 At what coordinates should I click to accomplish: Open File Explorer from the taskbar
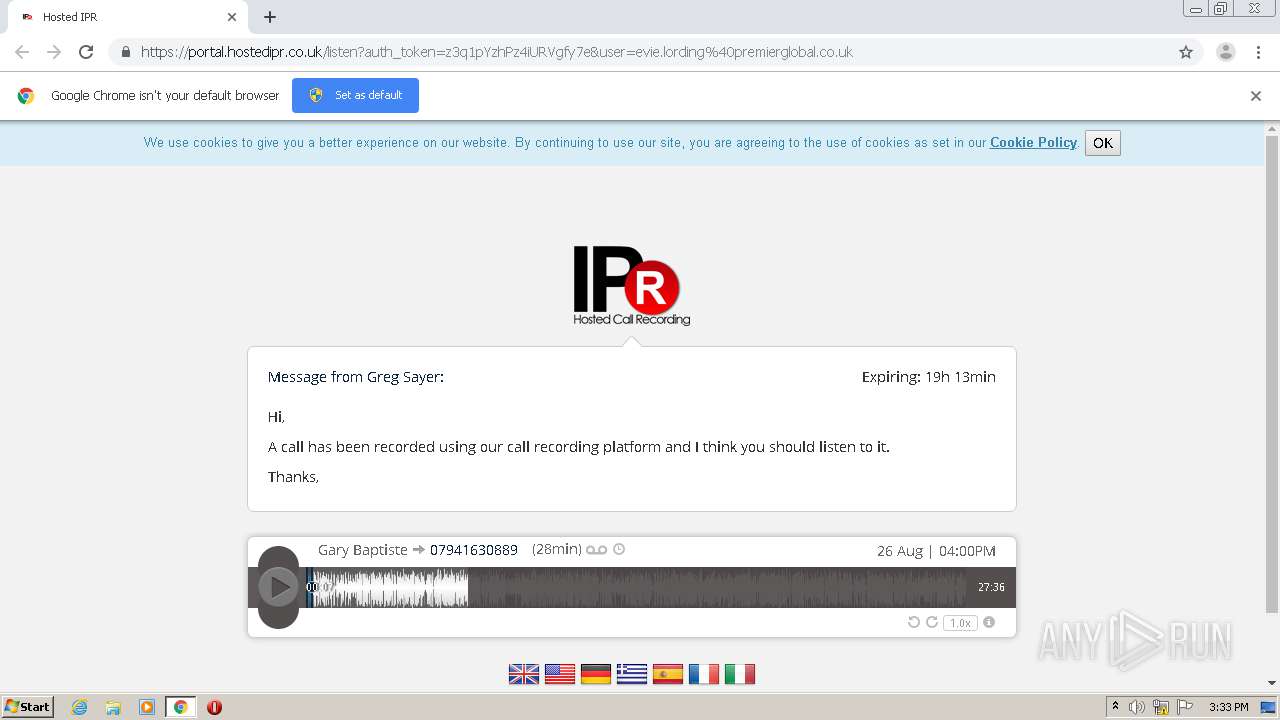click(x=113, y=707)
